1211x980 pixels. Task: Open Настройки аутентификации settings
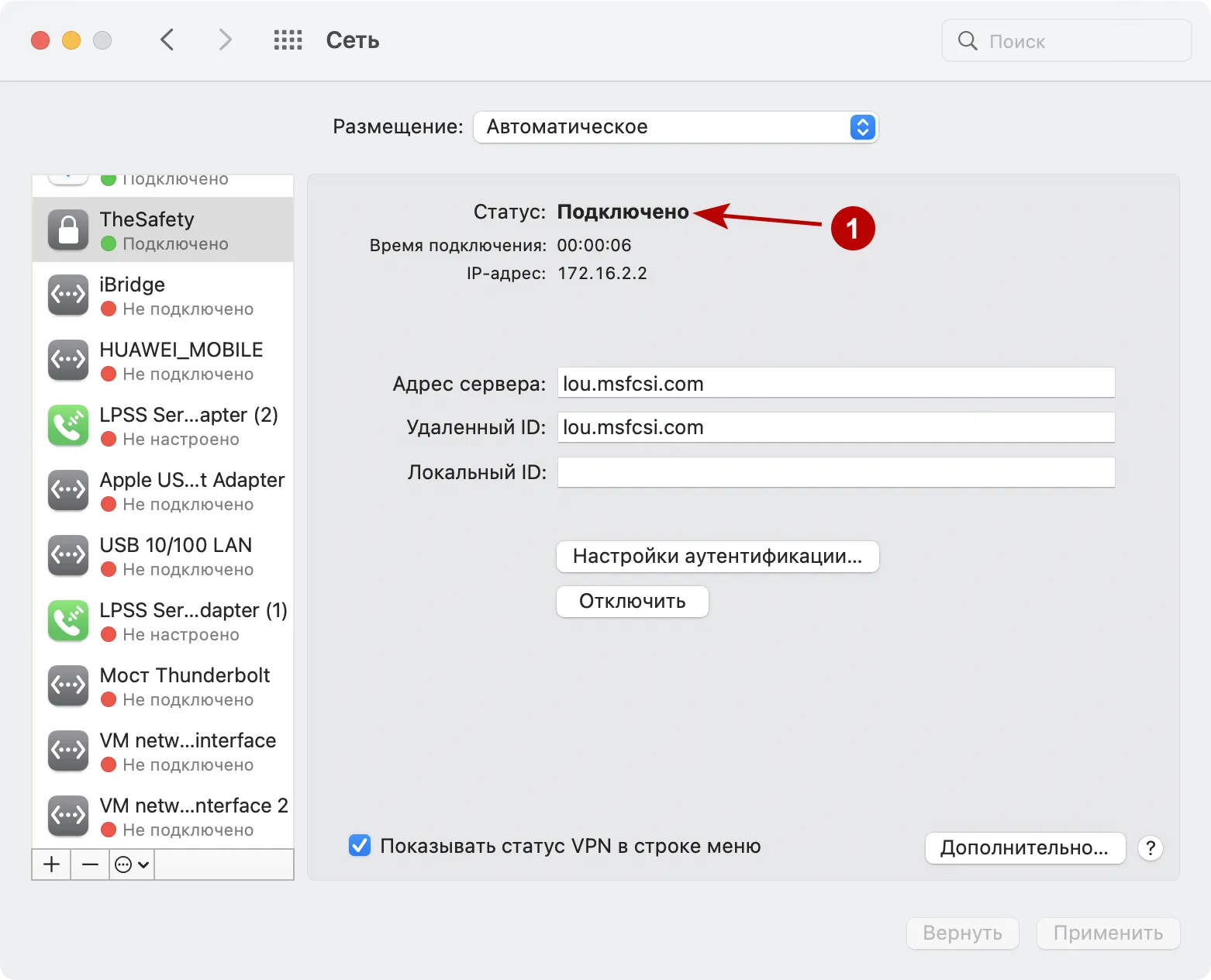(716, 556)
